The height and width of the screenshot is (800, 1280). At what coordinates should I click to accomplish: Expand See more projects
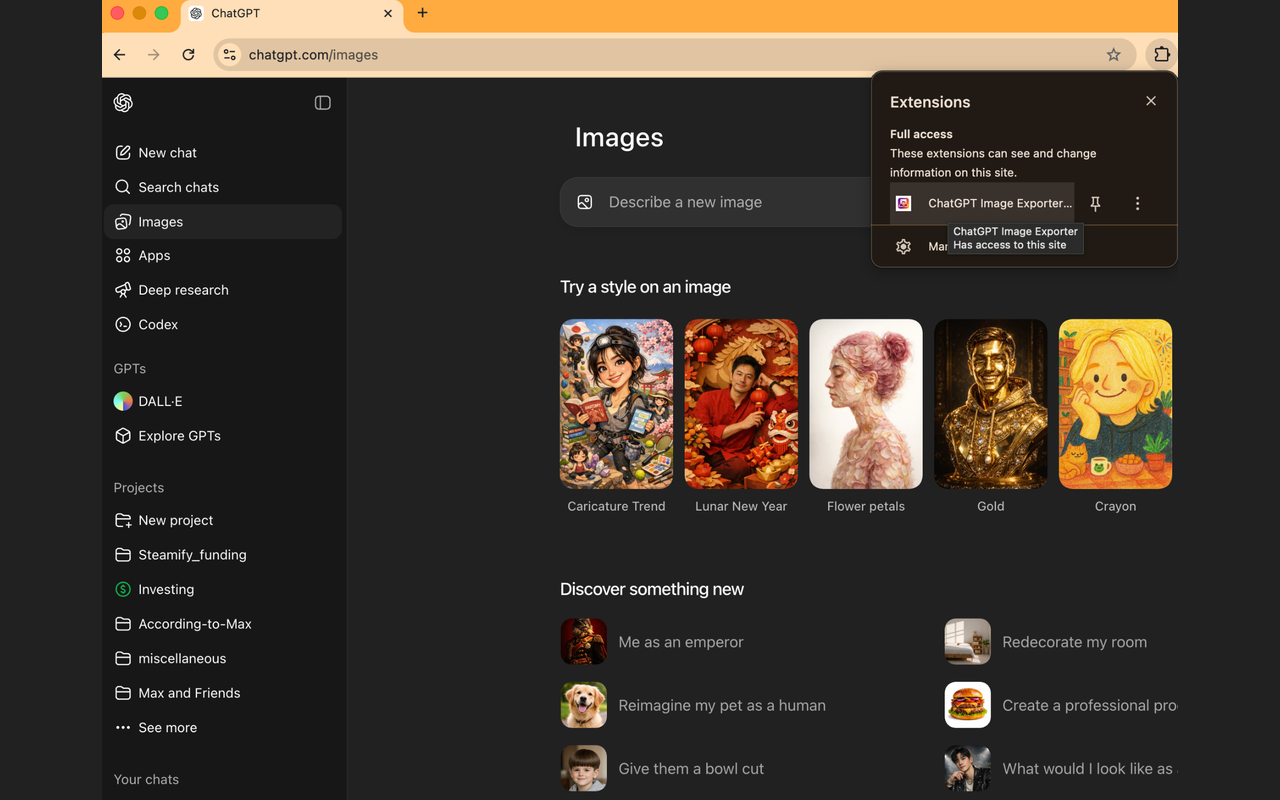tap(223, 727)
